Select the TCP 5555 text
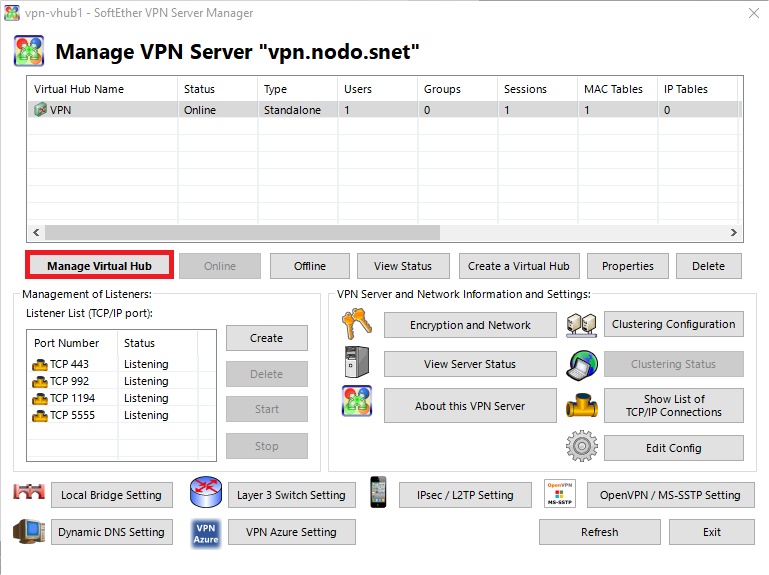The image size is (769, 575). pos(73,415)
